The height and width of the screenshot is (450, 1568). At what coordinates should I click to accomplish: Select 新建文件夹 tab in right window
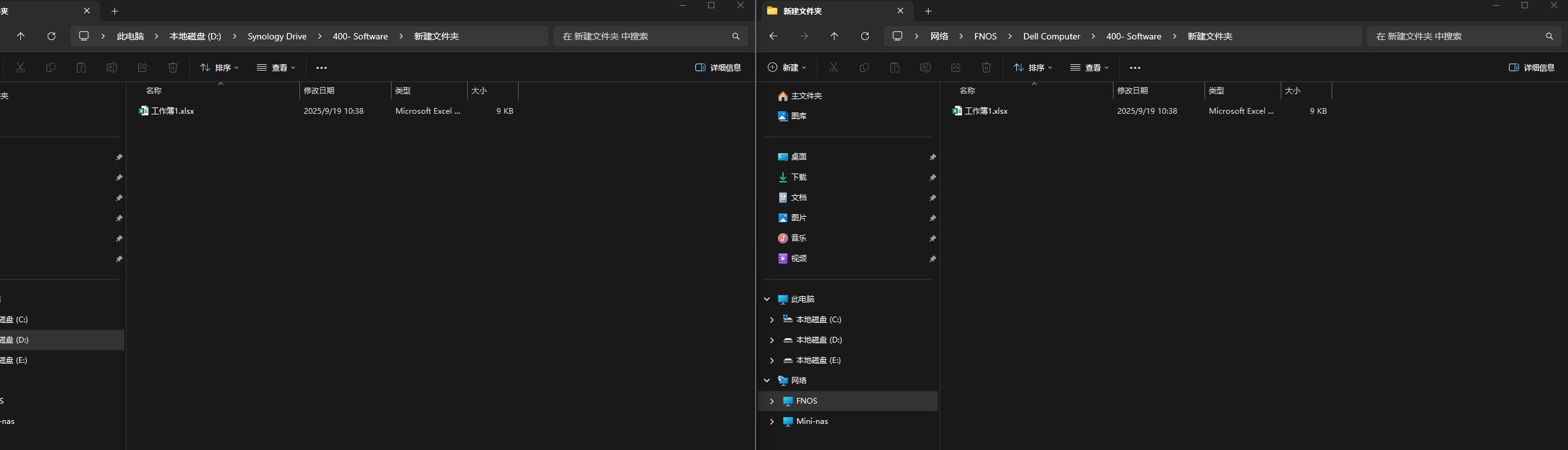point(836,11)
